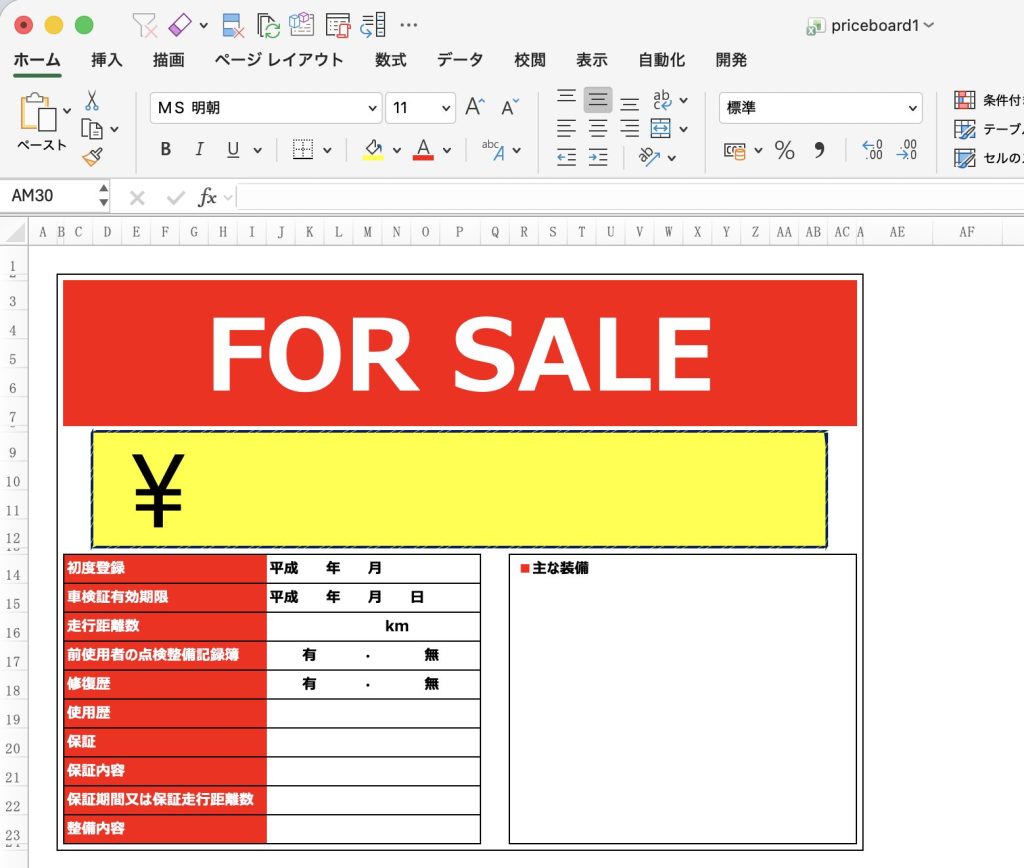Apply comma style number format

click(820, 150)
